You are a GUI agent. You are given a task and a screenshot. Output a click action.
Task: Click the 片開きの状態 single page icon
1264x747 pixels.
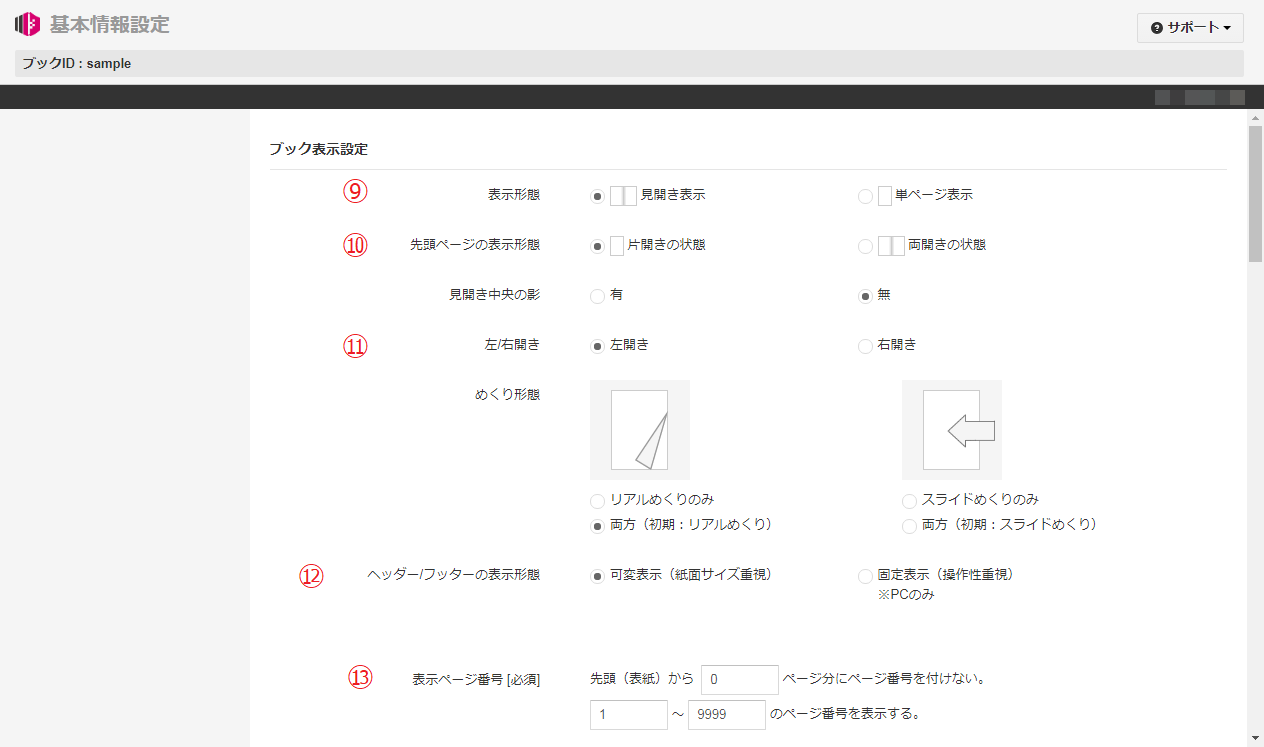pyautogui.click(x=617, y=245)
